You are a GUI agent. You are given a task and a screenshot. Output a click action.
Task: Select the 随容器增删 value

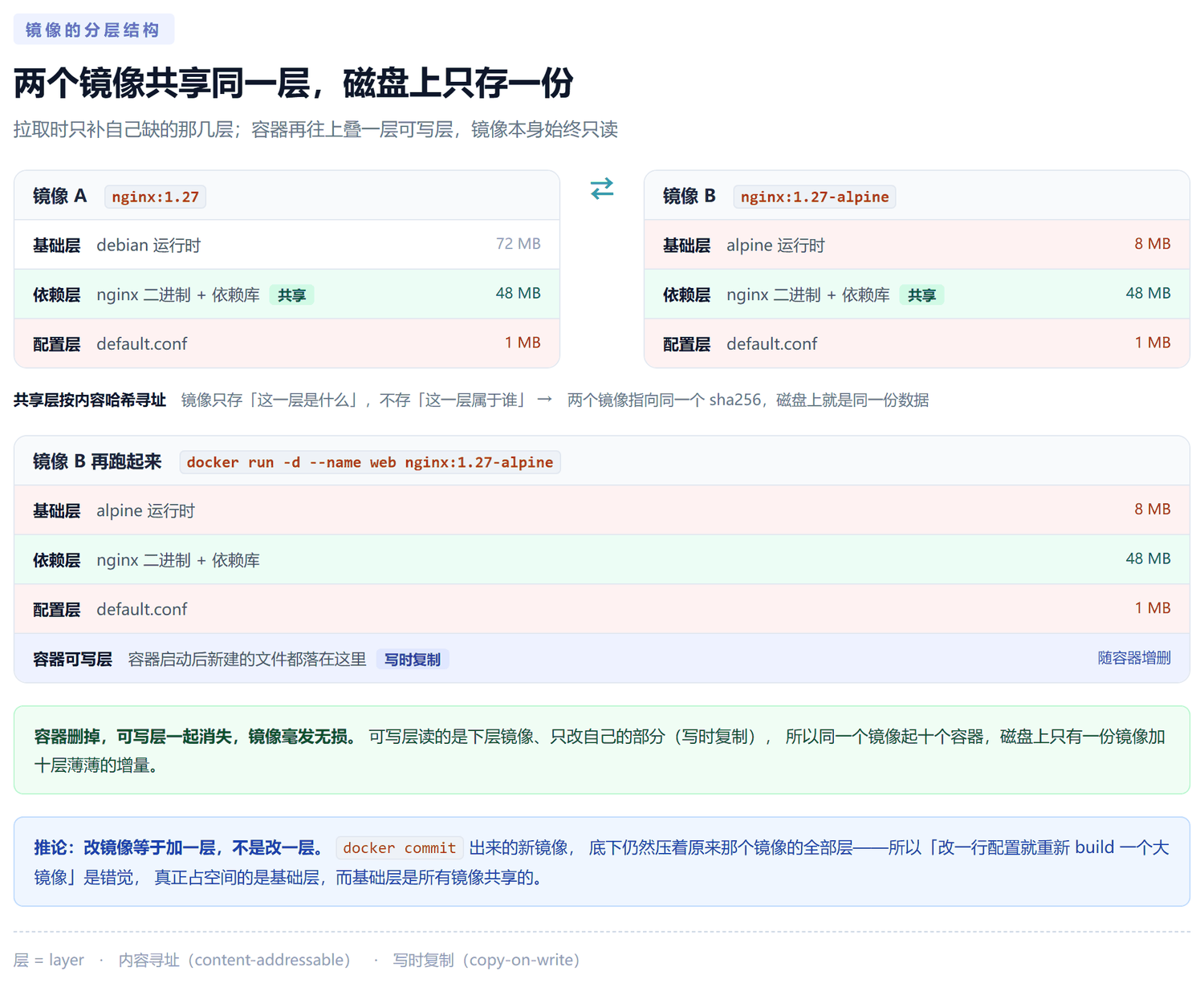coord(1134,658)
